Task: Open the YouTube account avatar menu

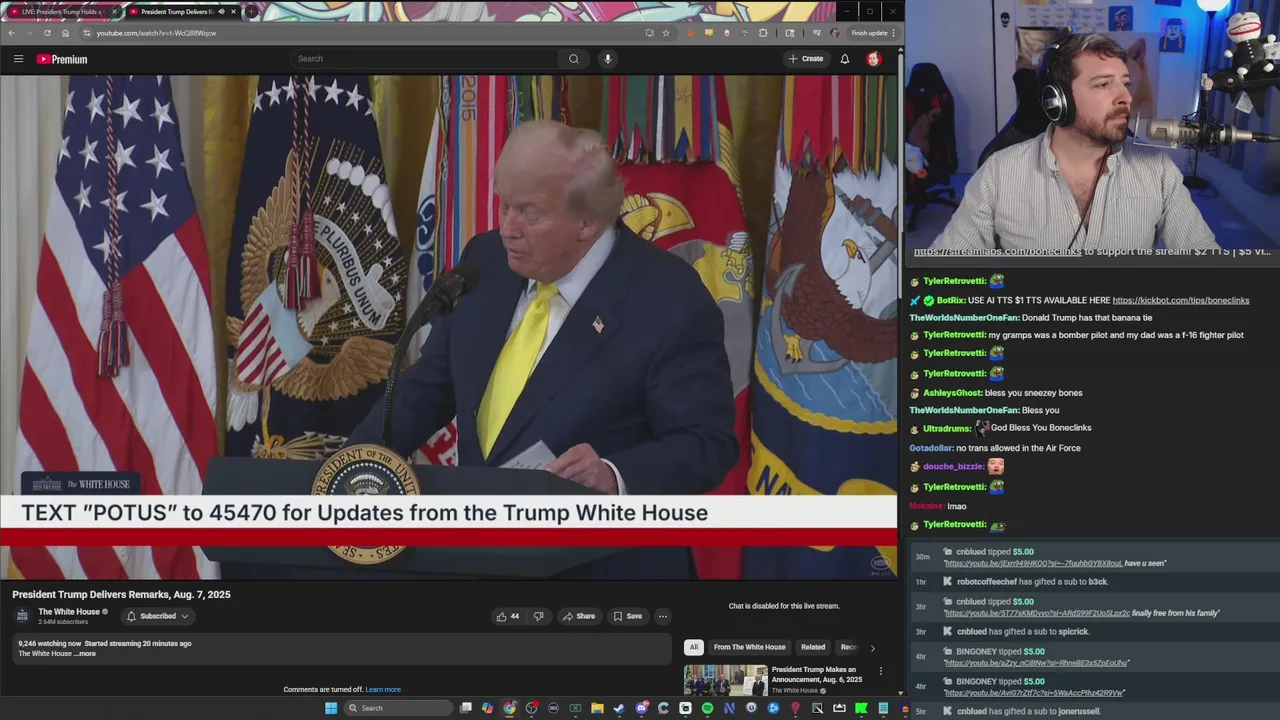Action: click(873, 59)
